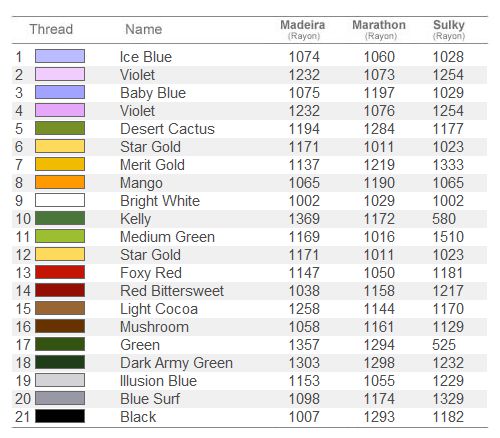Click Madeira code 1357 for Green
Screen dimensions: 500x438
click(x=304, y=345)
